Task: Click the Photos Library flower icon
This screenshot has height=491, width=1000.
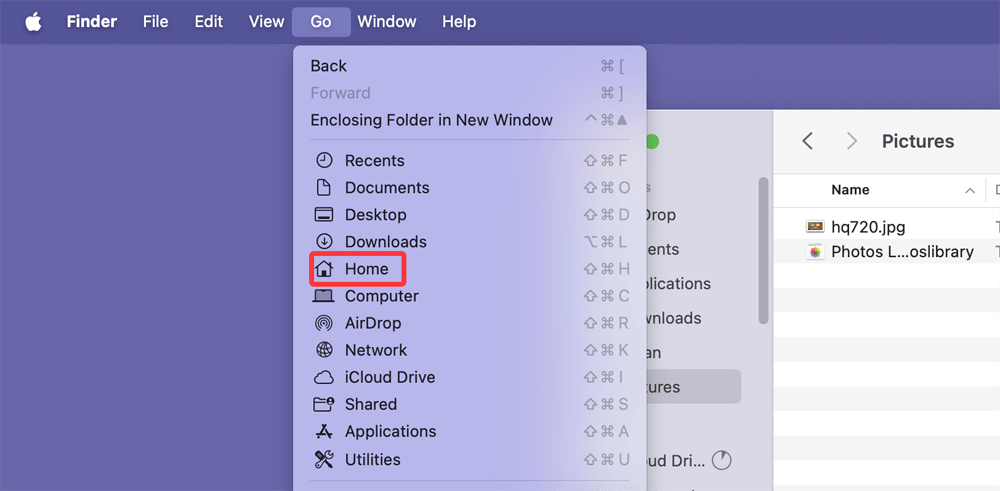Action: [x=815, y=252]
